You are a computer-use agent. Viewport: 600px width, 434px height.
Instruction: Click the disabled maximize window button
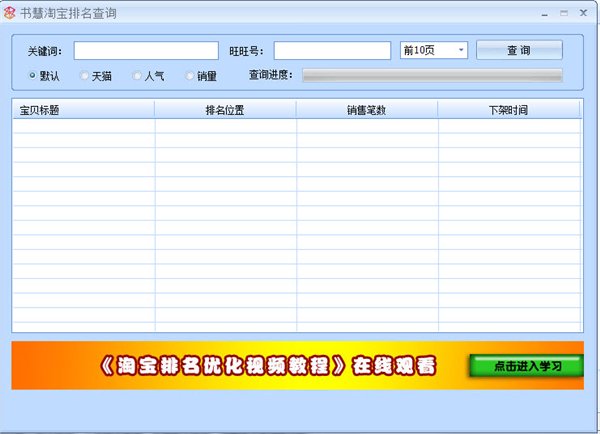pyautogui.click(x=564, y=13)
